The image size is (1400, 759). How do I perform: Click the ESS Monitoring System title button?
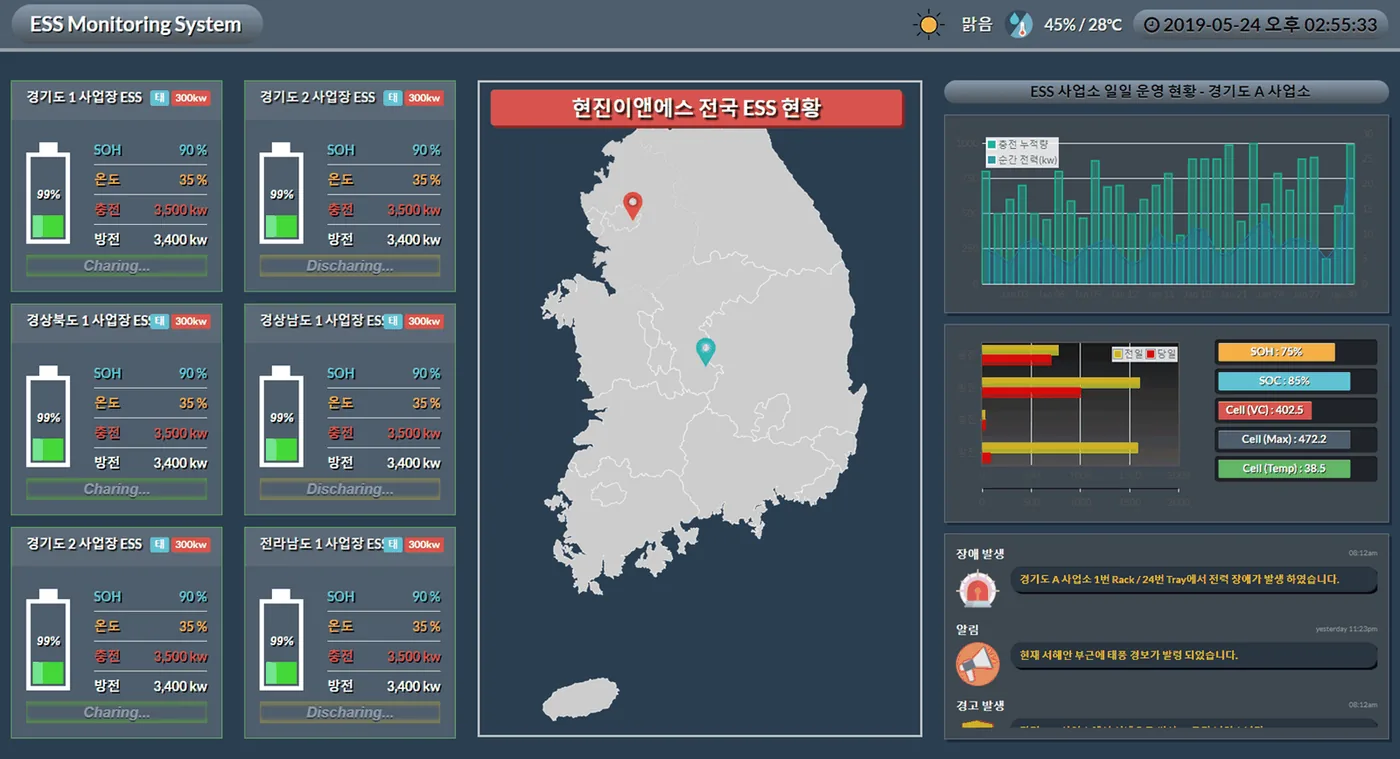point(136,25)
